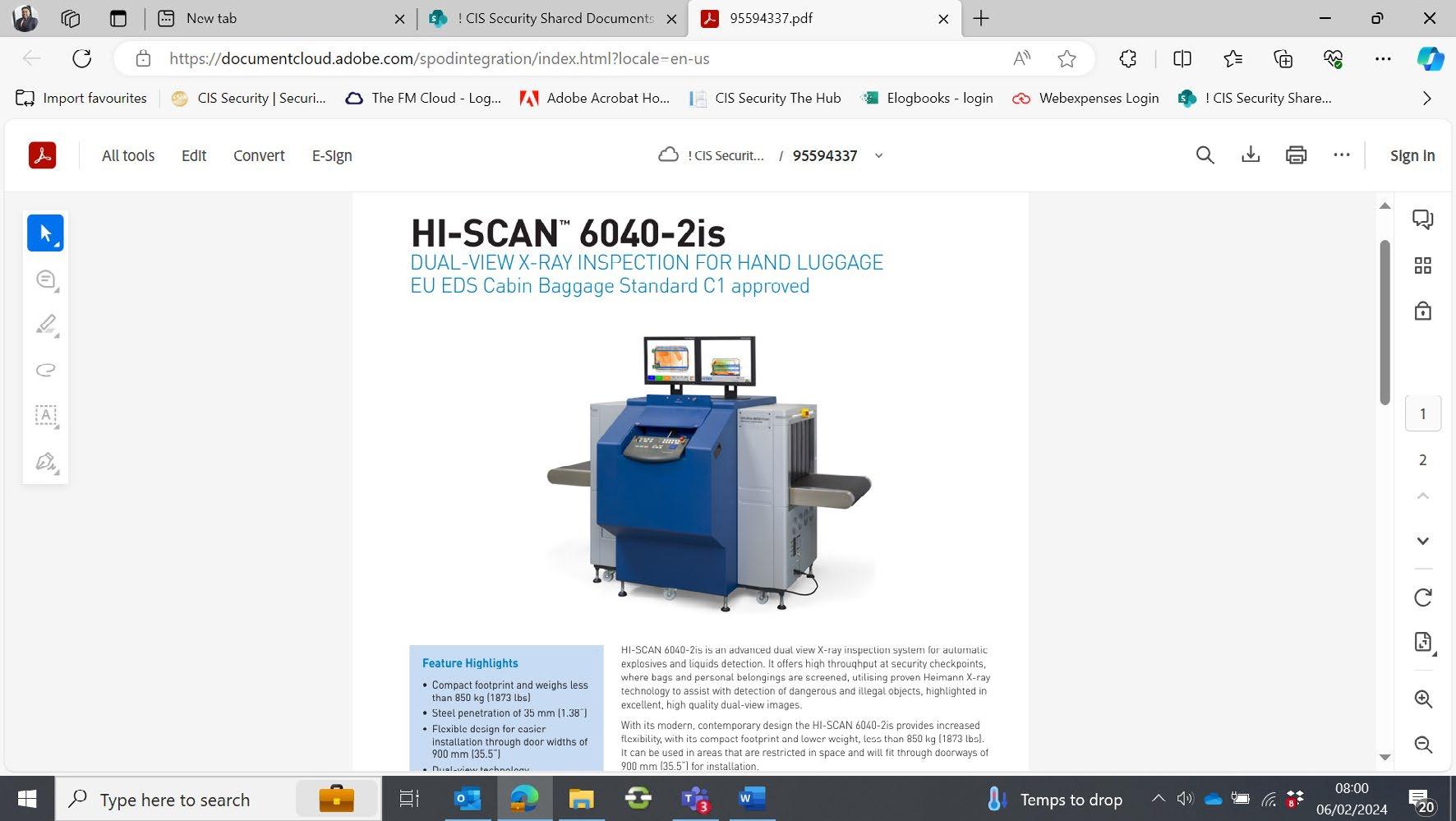Screen dimensions: 1456x821
Task: Click the Windows taskbar search box
Action: [x=218, y=799]
